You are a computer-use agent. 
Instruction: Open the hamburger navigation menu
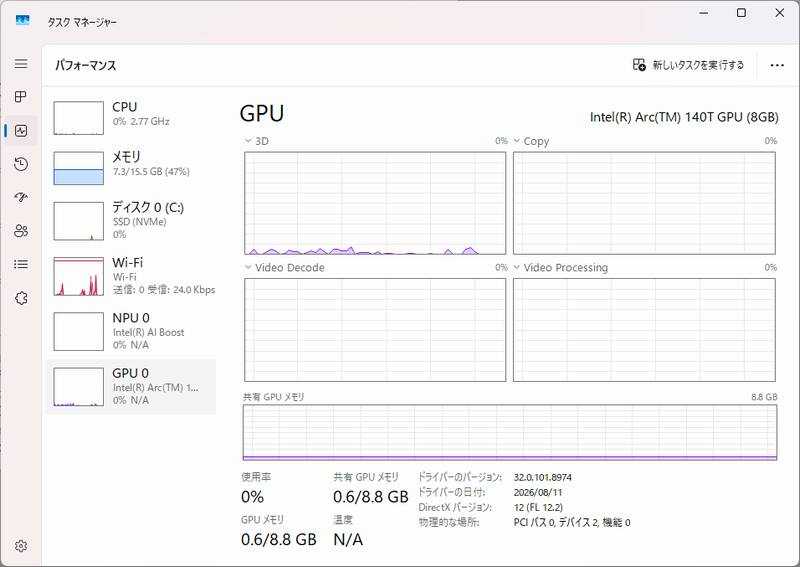[21, 63]
